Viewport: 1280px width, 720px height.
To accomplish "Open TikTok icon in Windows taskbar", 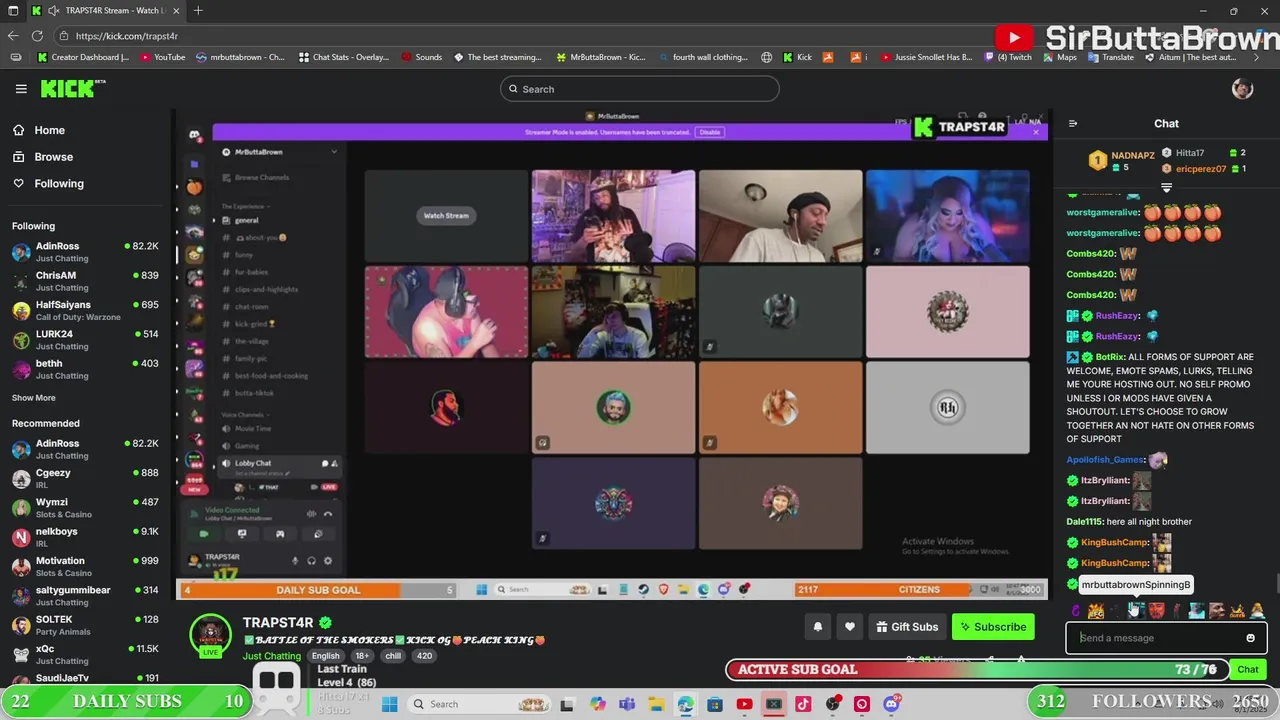I will pyautogui.click(x=803, y=704).
